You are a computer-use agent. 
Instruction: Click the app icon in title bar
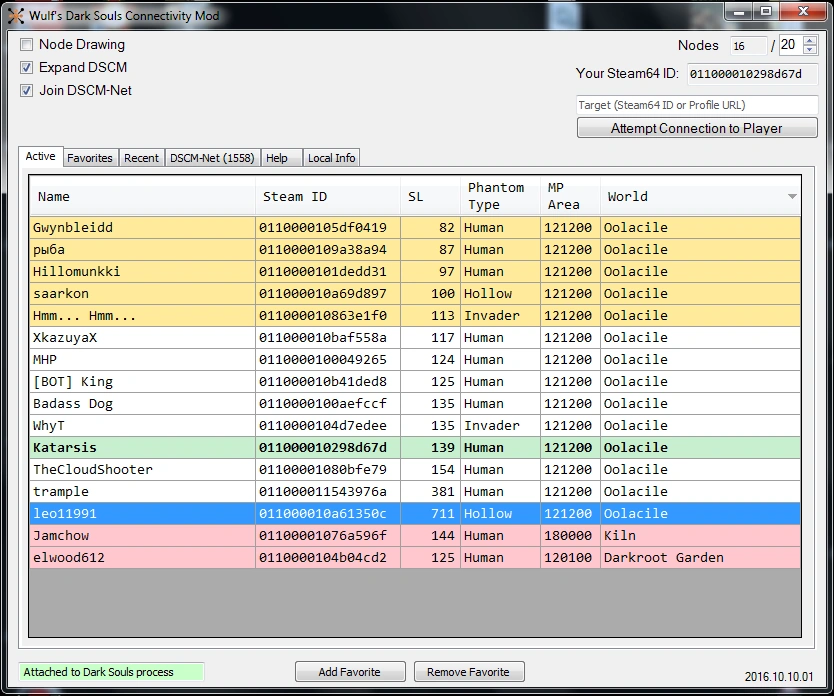coord(16,15)
